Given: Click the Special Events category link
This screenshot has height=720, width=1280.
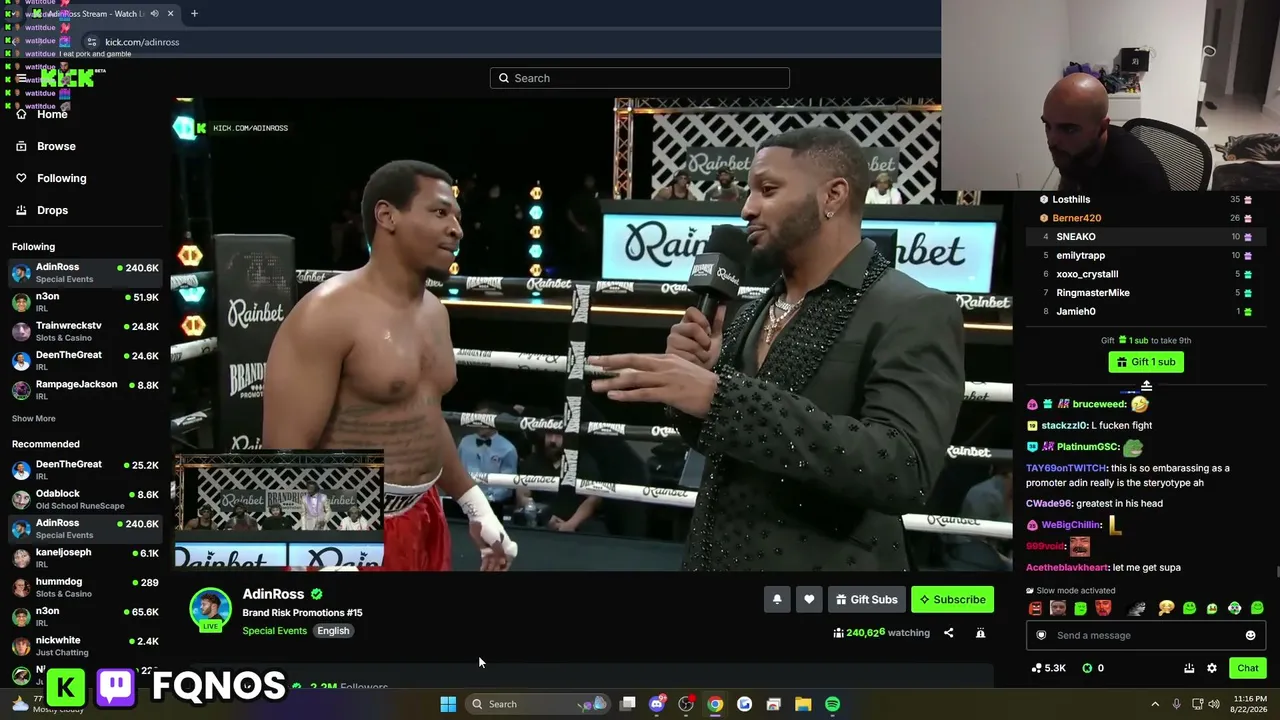Looking at the screenshot, I should tap(274, 631).
